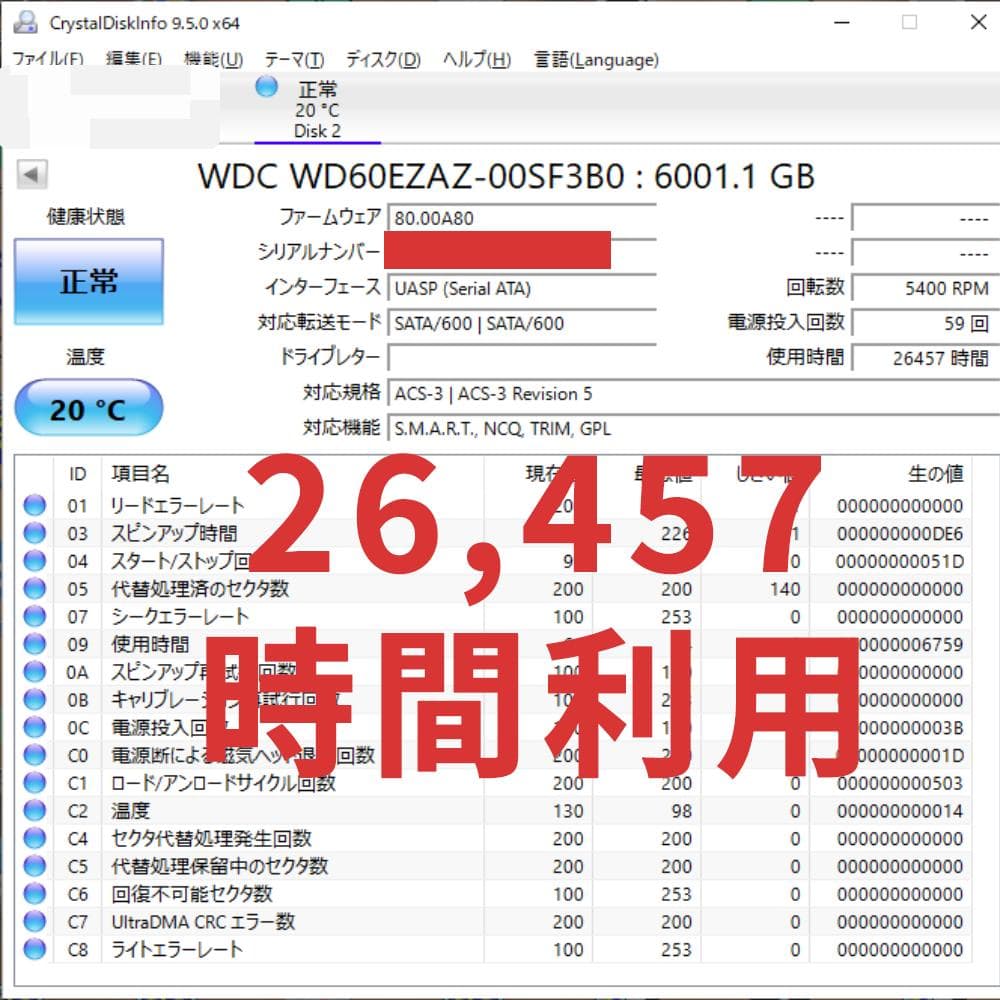Click the status icon beside ライトエラーレート
Viewport: 1000px width, 1000px height.
point(34,949)
